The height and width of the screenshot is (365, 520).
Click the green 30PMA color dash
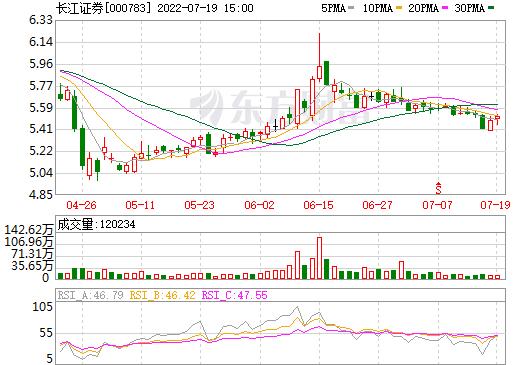click(x=491, y=8)
